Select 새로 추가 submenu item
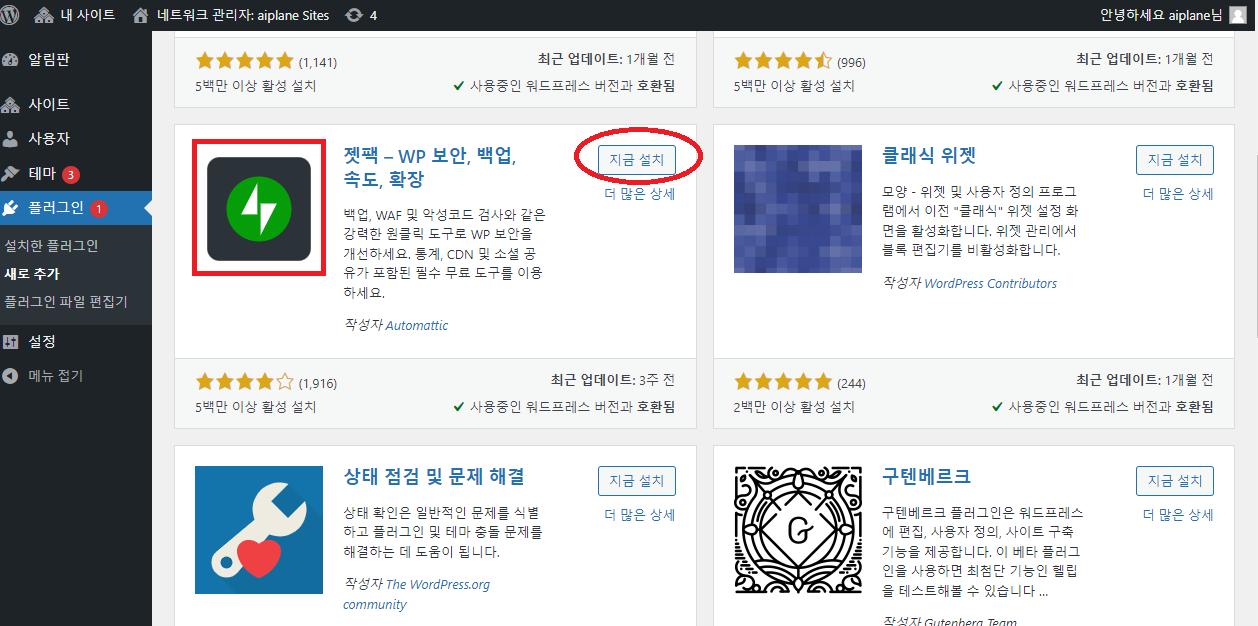Screen dimensions: 1258x626 (x=32, y=273)
